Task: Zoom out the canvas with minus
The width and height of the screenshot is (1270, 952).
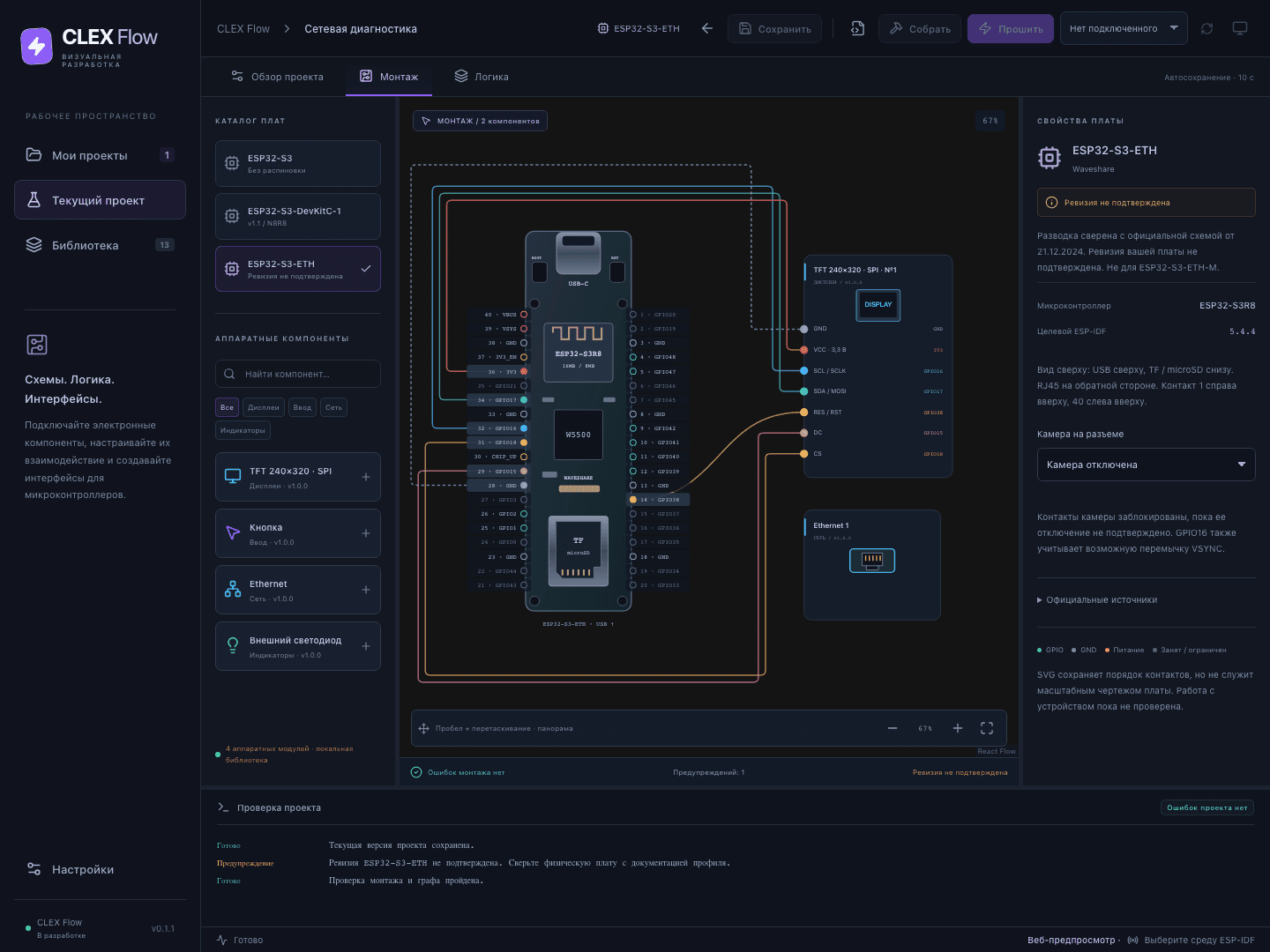Action: pyautogui.click(x=893, y=728)
